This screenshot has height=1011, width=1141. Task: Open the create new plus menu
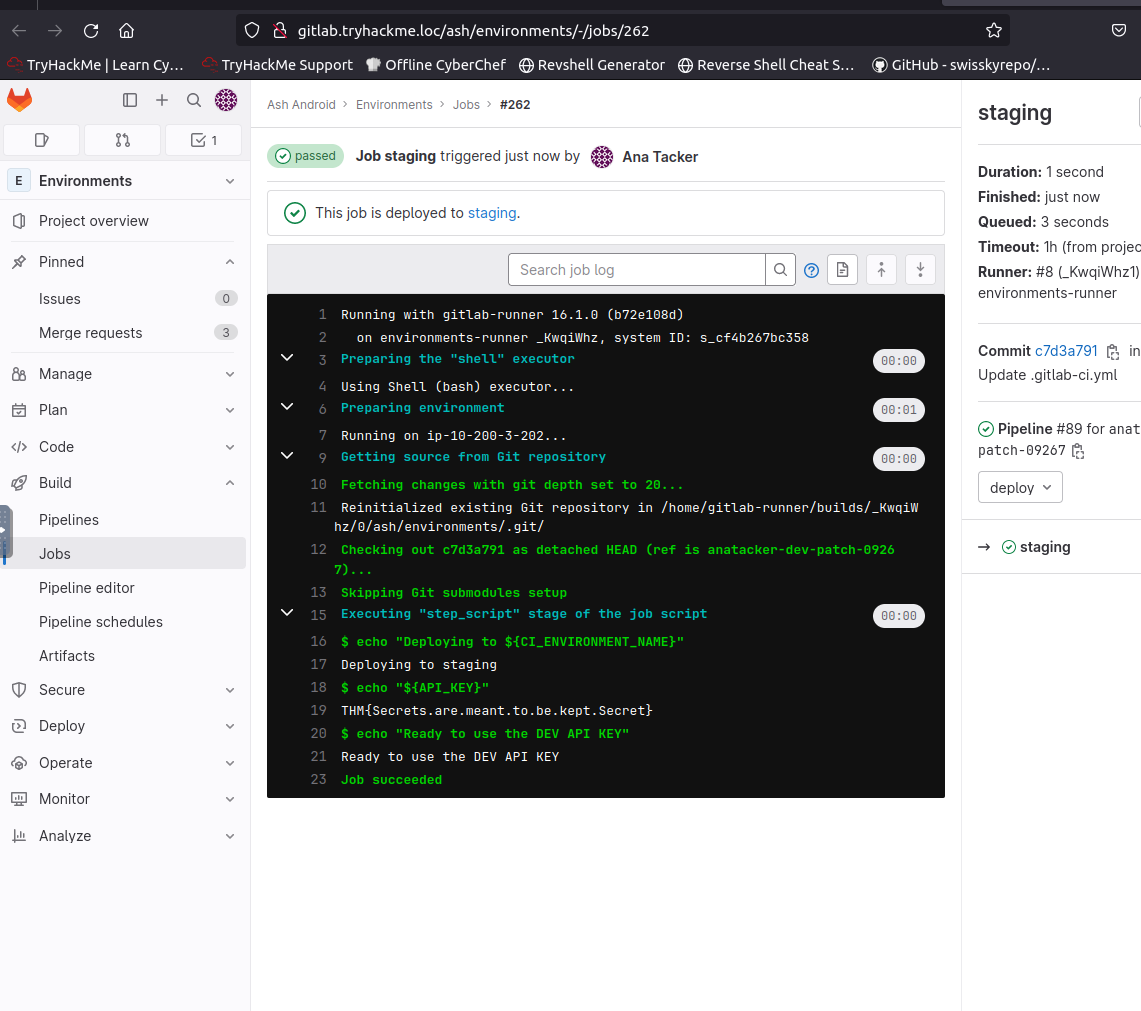pos(162,100)
